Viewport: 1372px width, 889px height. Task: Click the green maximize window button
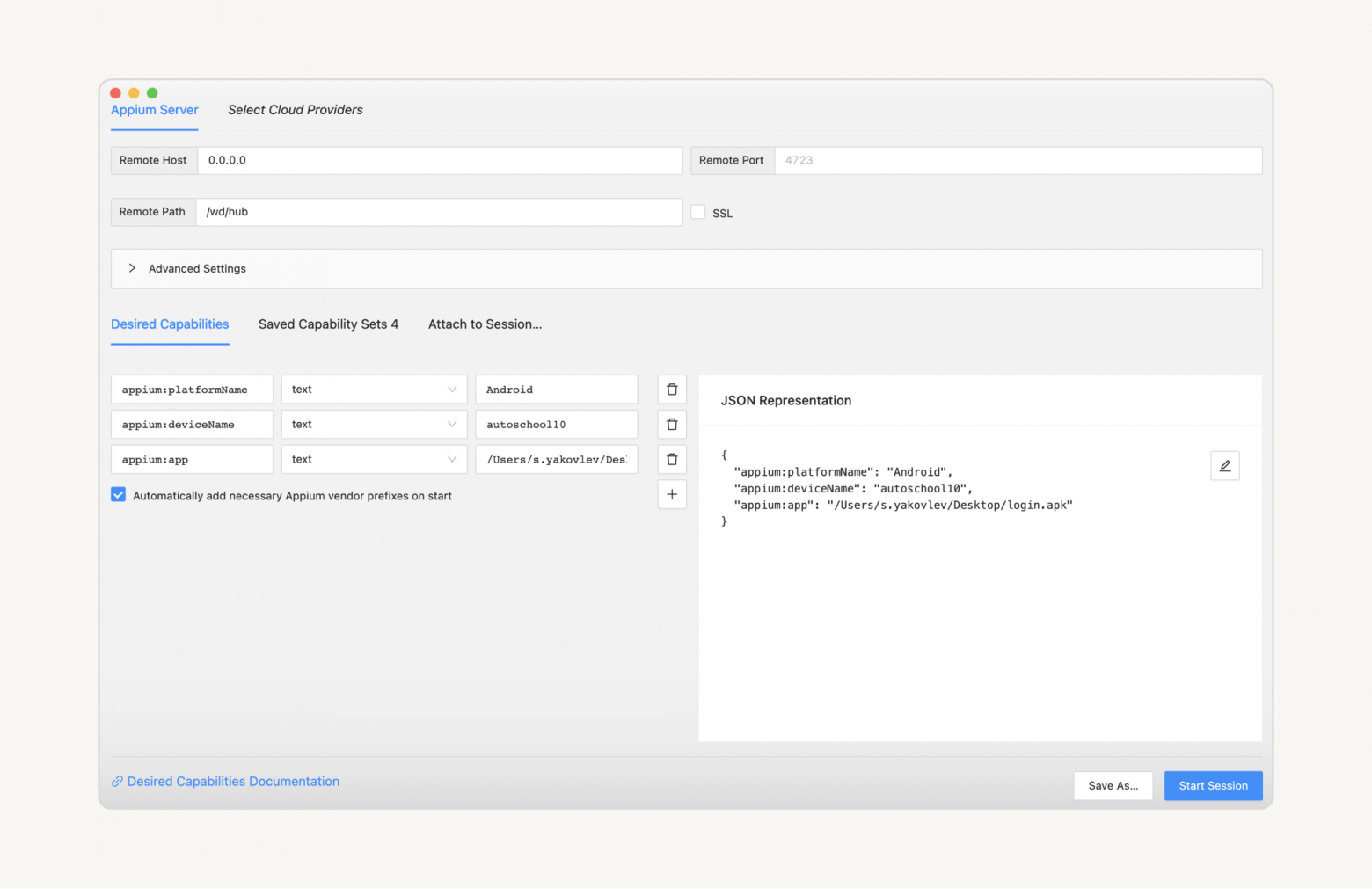152,93
